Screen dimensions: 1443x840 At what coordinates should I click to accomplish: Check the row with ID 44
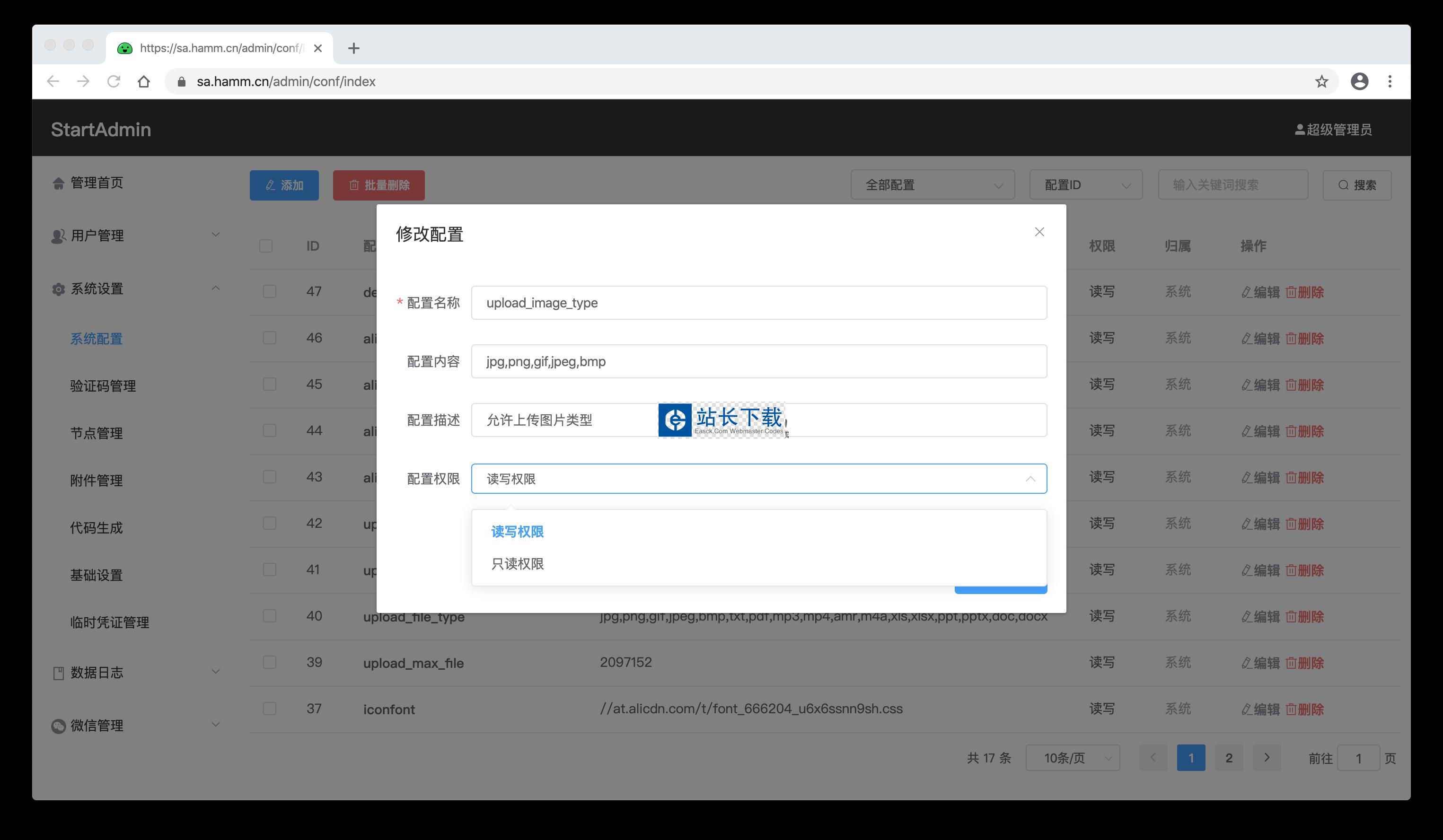pyautogui.click(x=269, y=430)
